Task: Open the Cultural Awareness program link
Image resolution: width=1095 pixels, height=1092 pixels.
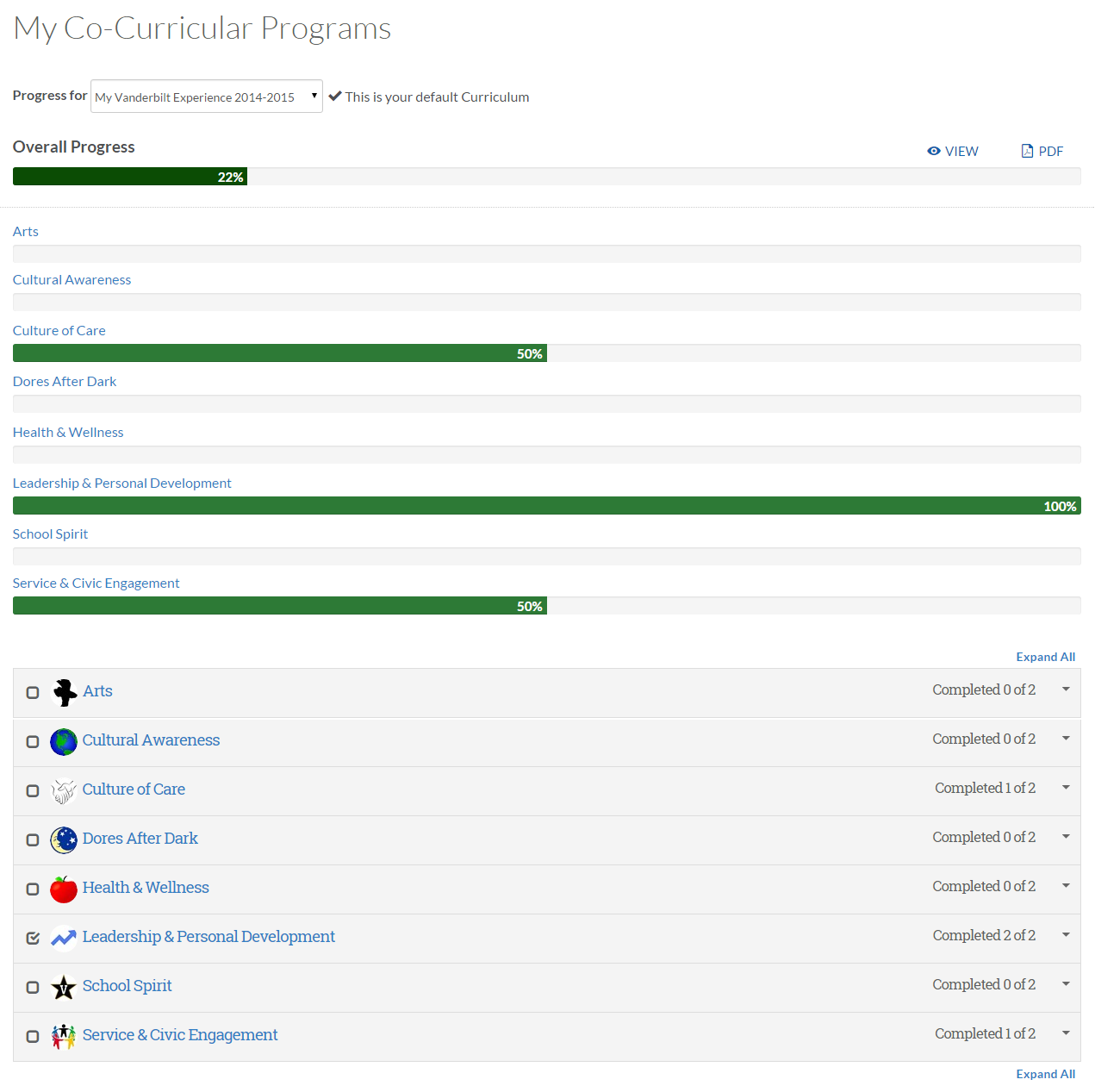Action: pos(151,739)
